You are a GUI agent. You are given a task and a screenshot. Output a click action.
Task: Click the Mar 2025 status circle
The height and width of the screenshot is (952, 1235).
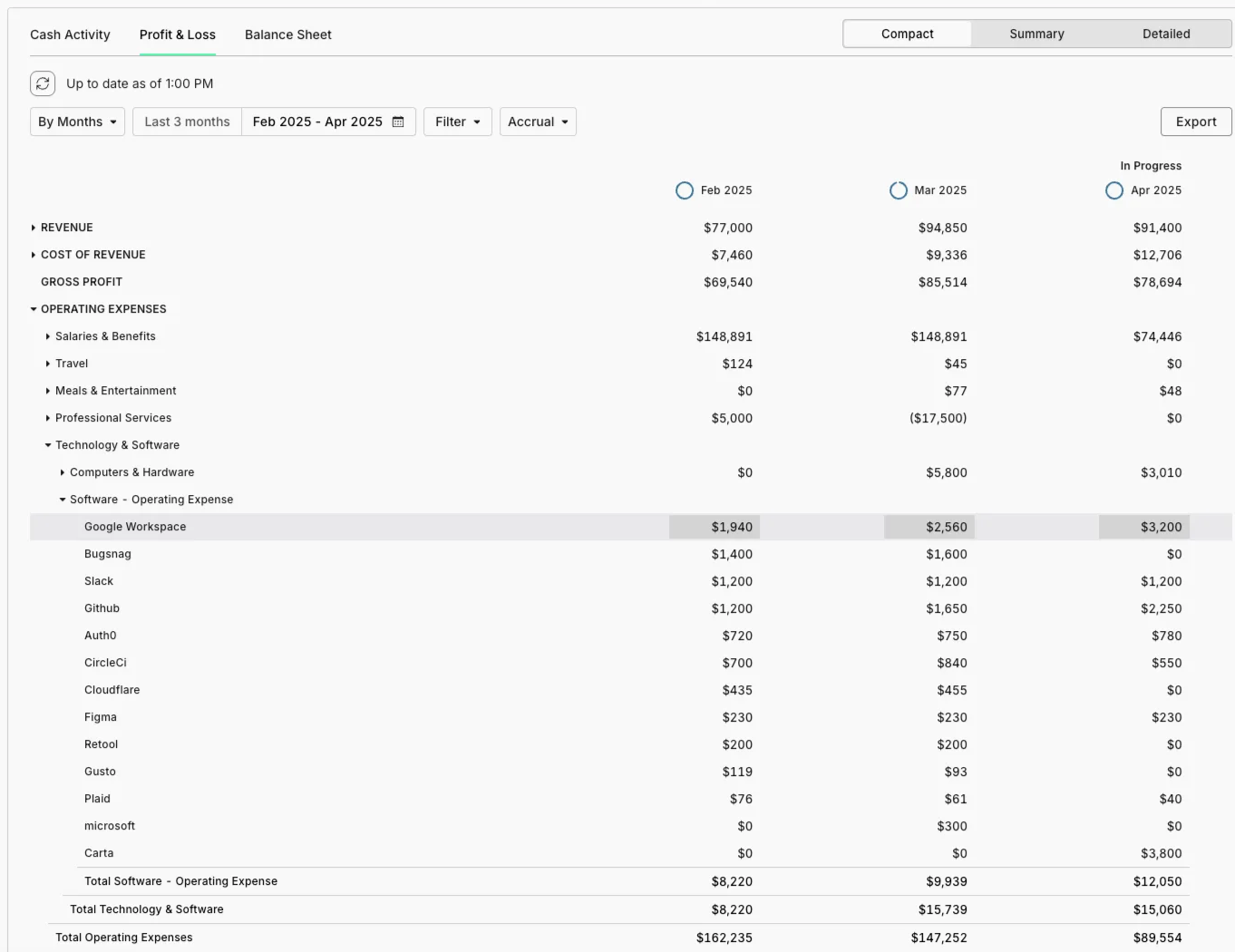[x=899, y=190]
